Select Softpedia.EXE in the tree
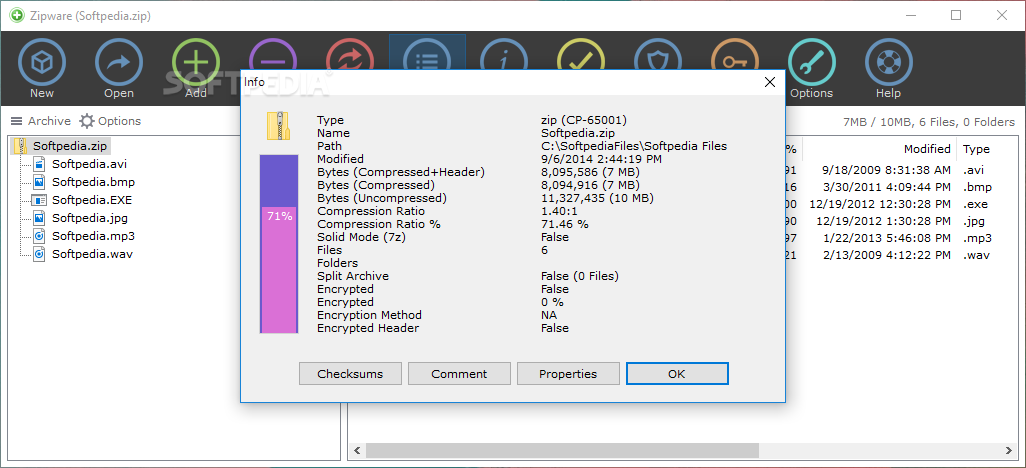Viewport: 1026px width, 468px height. pos(92,200)
